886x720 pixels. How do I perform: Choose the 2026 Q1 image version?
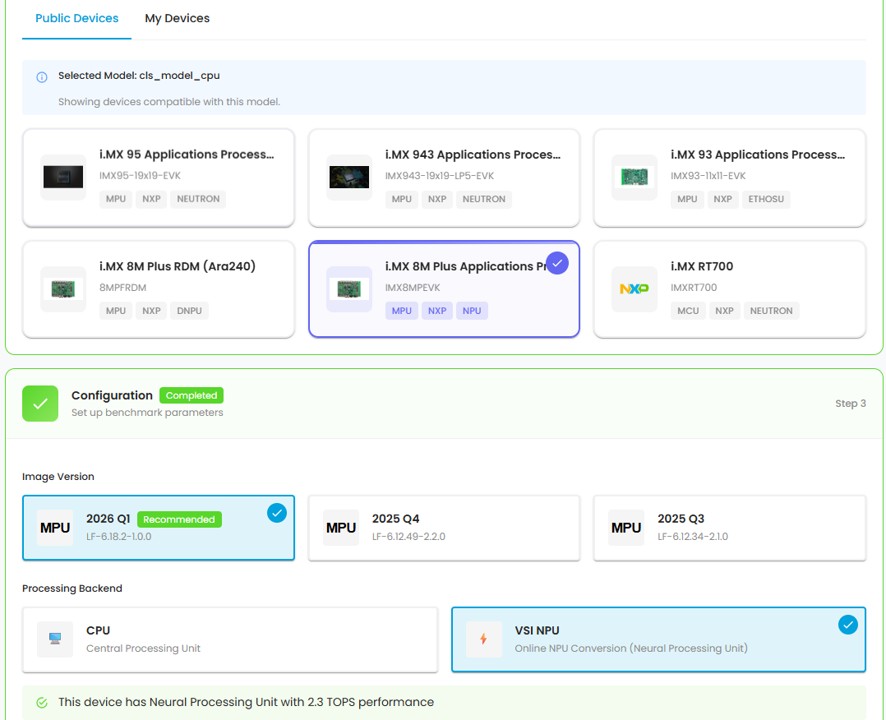[x=158, y=528]
